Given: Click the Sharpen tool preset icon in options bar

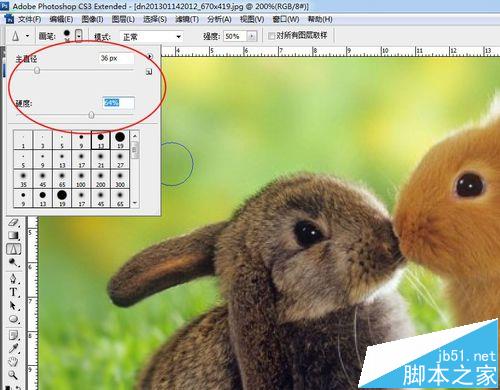Looking at the screenshot, I should tap(15, 36).
